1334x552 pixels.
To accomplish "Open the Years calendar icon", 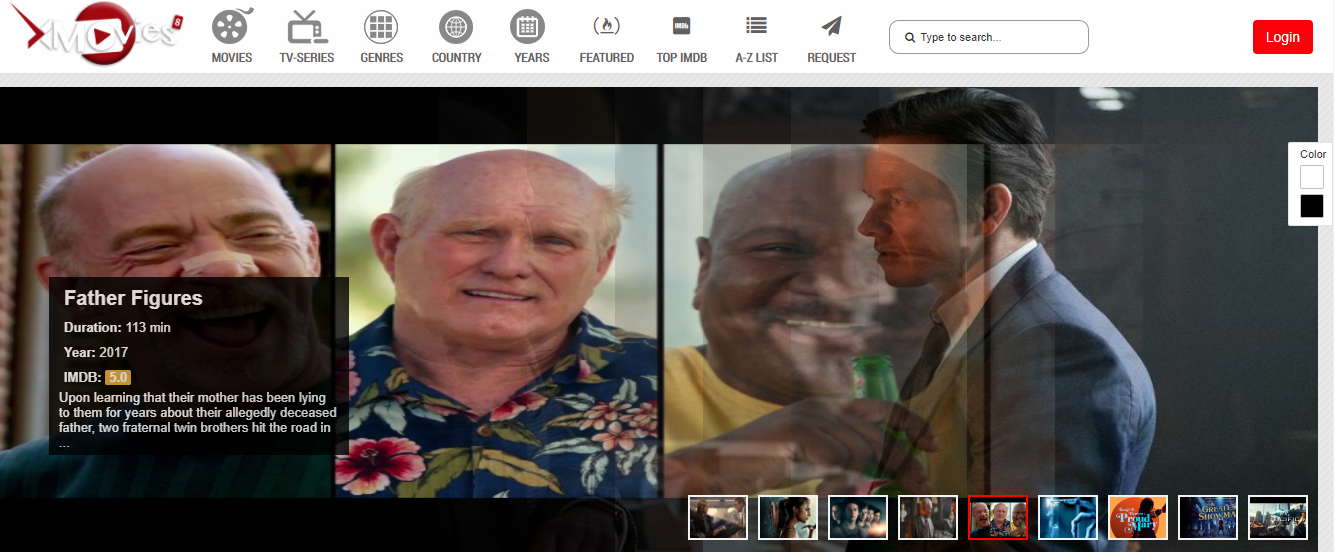I will 527,27.
